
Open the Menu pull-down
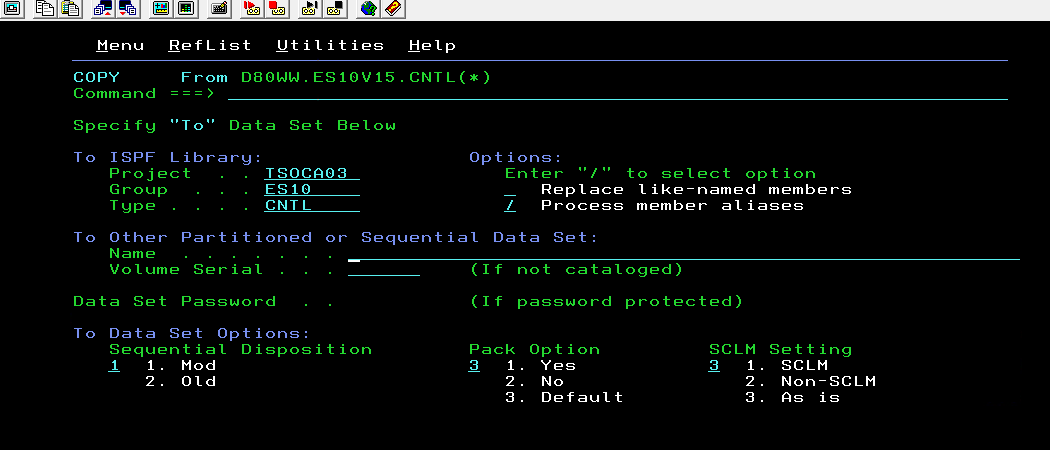coord(121,46)
